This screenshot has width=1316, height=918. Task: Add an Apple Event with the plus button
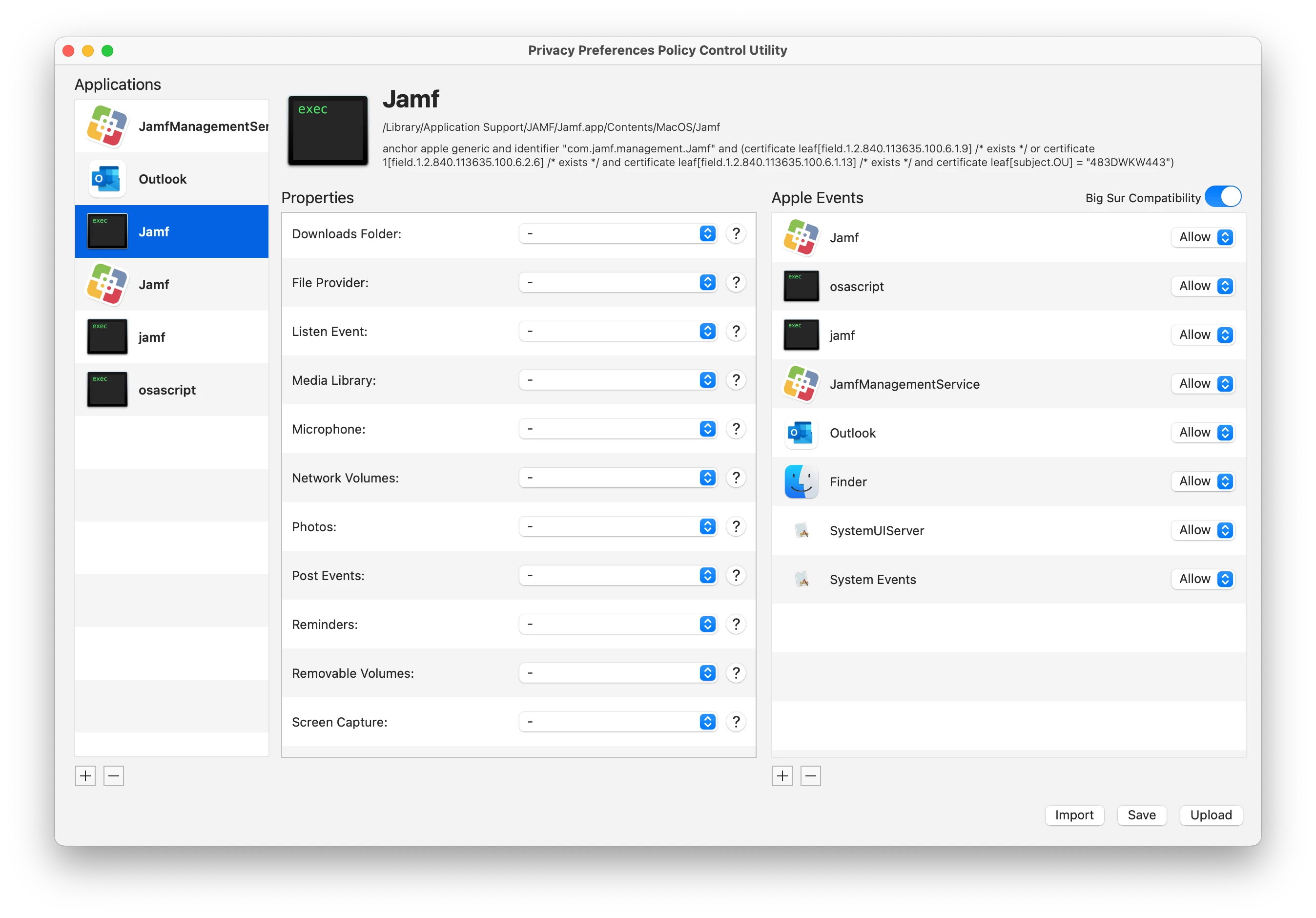coord(782,776)
